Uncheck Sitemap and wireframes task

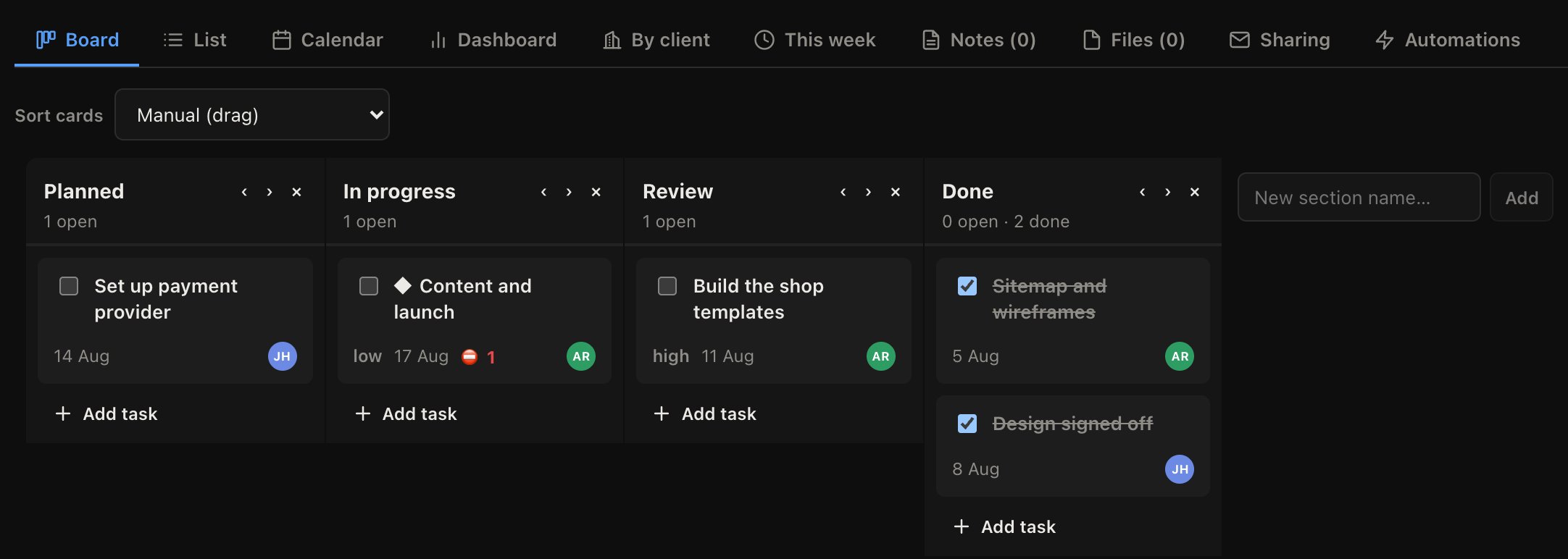967,286
